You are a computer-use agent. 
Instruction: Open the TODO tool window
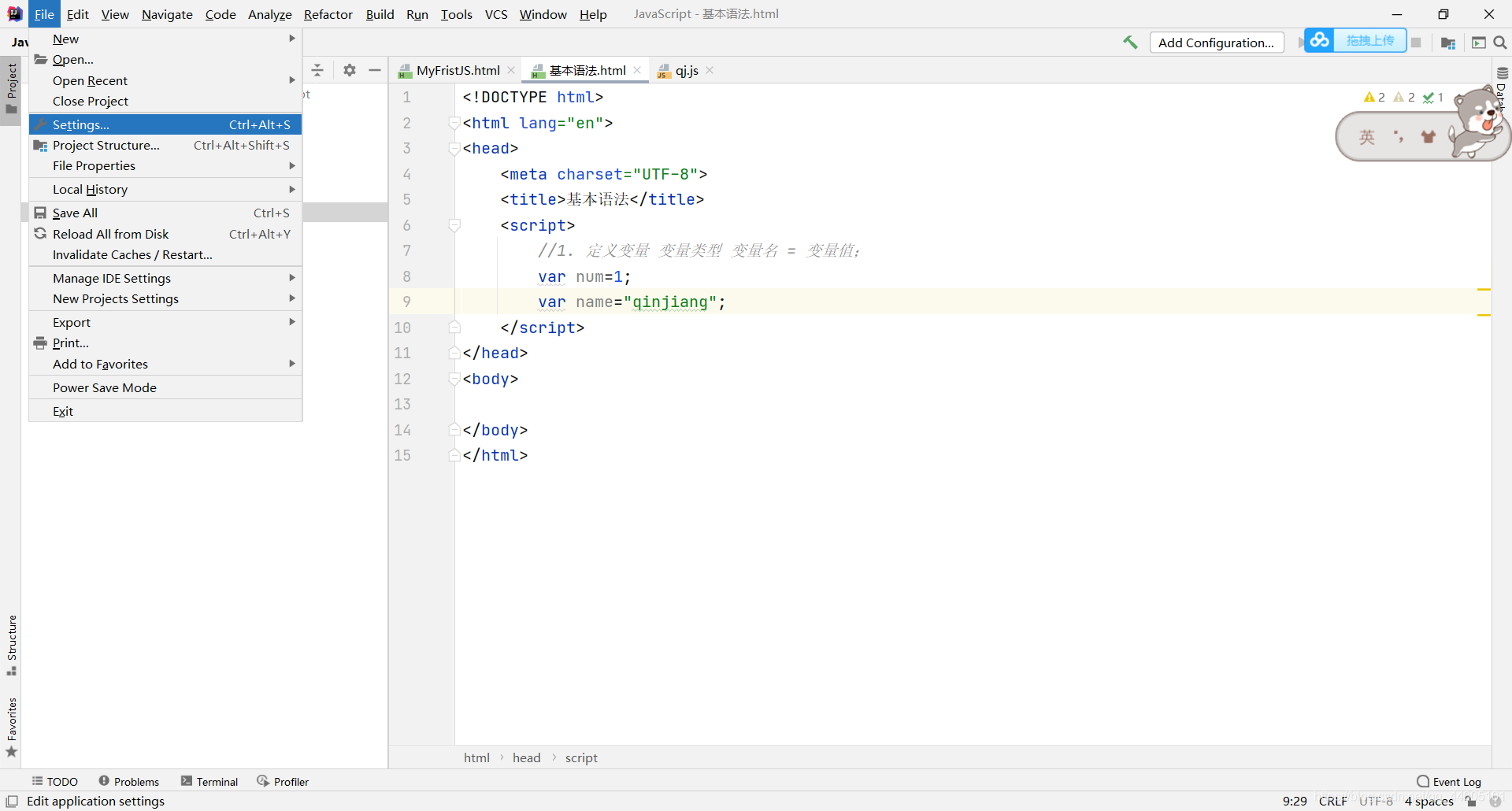pyautogui.click(x=55, y=781)
